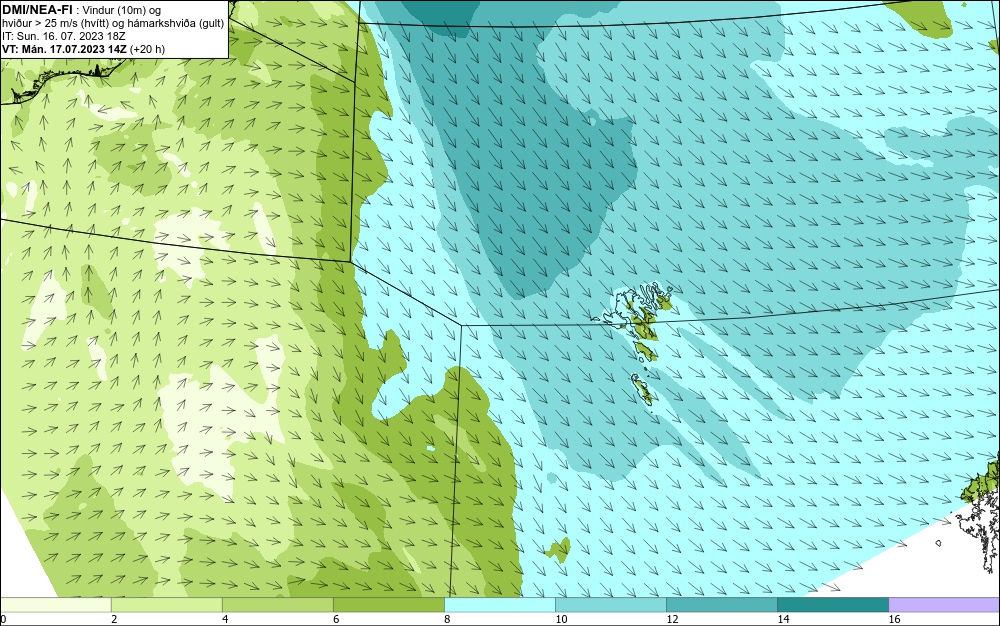This screenshot has height=626, width=1000.
Task: Select the 10–12 m/s turquoise swatch
Action: click(610, 604)
